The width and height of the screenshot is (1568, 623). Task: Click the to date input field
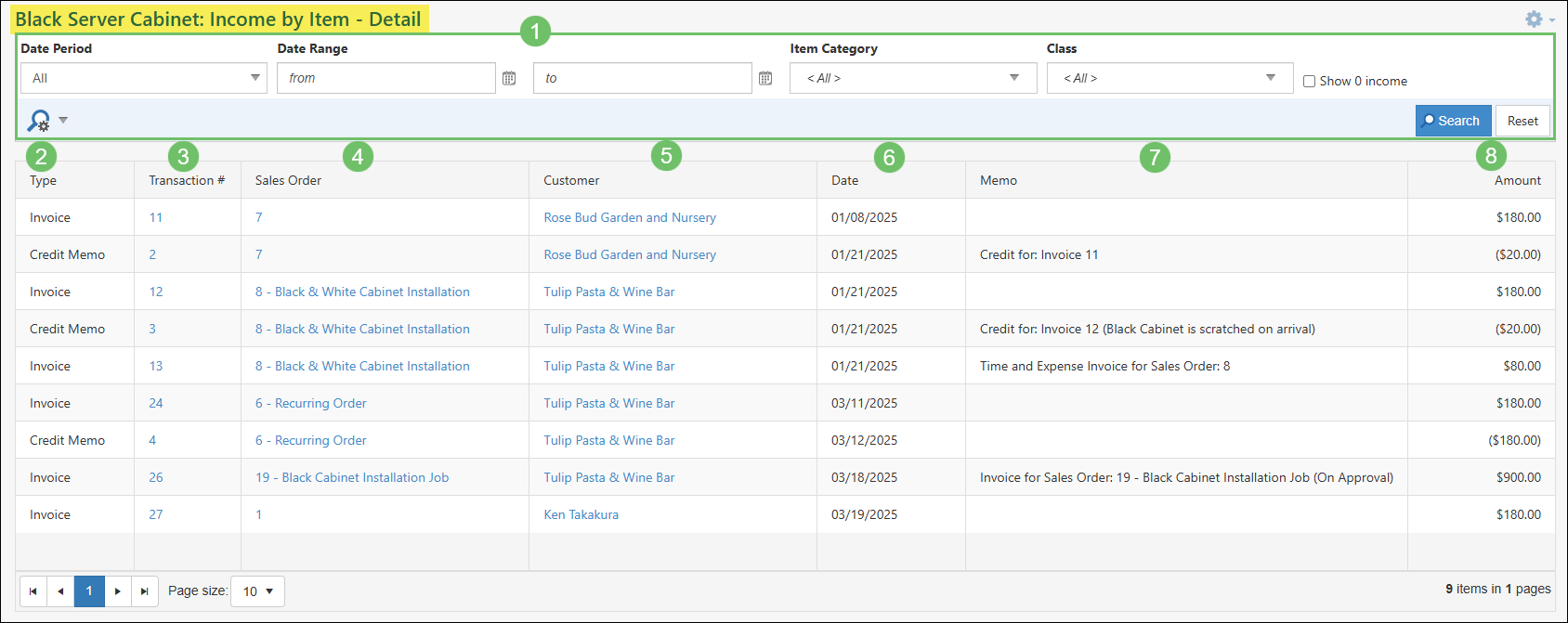(643, 78)
